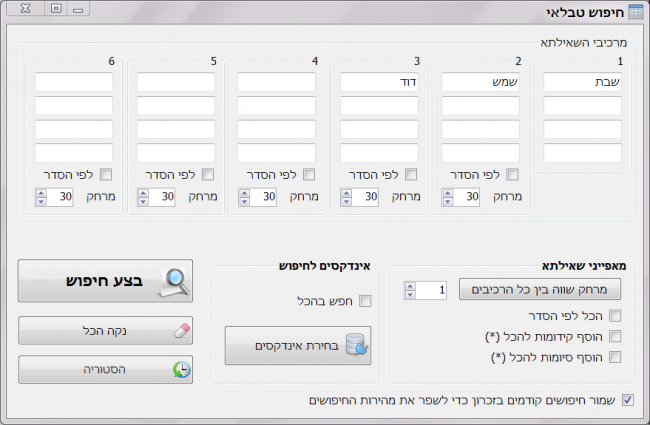Close the חיפוש טבלאי window
The width and height of the screenshot is (650, 425).
(x=25, y=8)
